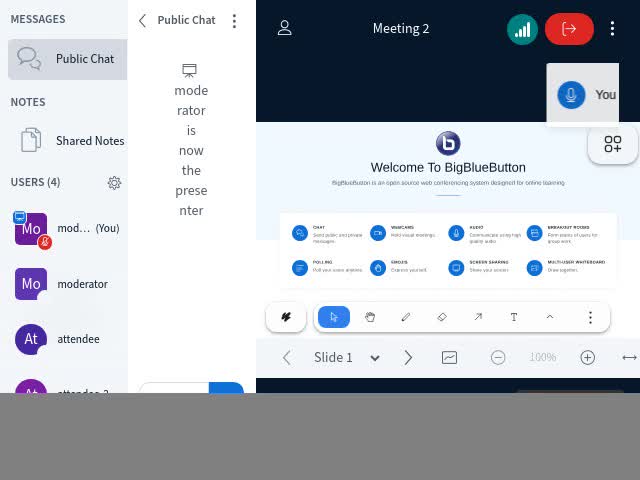This screenshot has height=480, width=640.
Task: Choose the Select arrow tool
Action: (x=334, y=317)
